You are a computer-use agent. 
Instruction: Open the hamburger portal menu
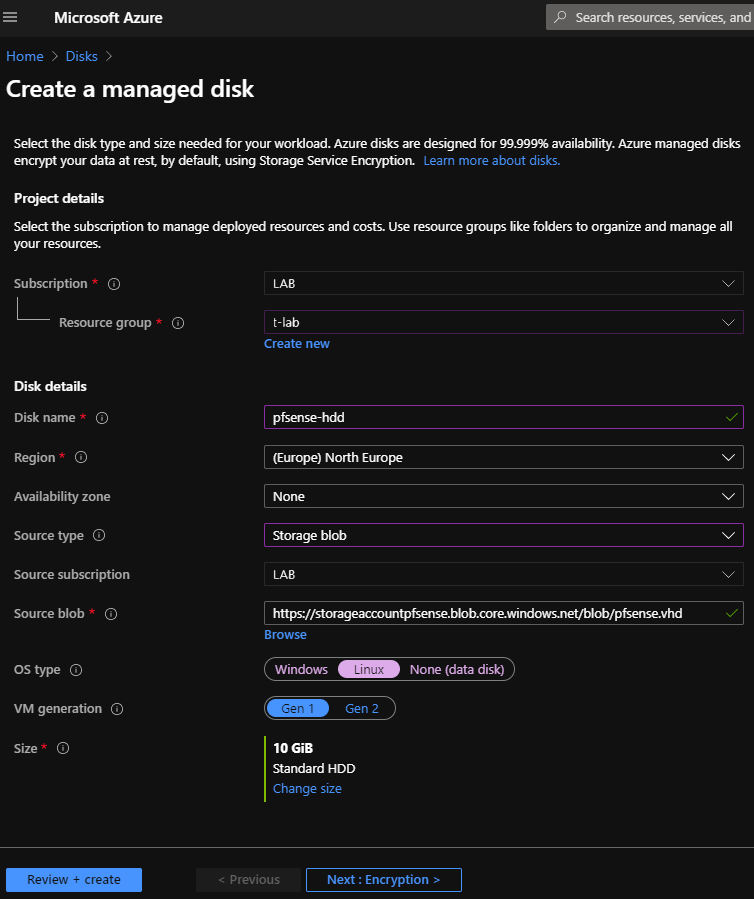click(x=12, y=18)
